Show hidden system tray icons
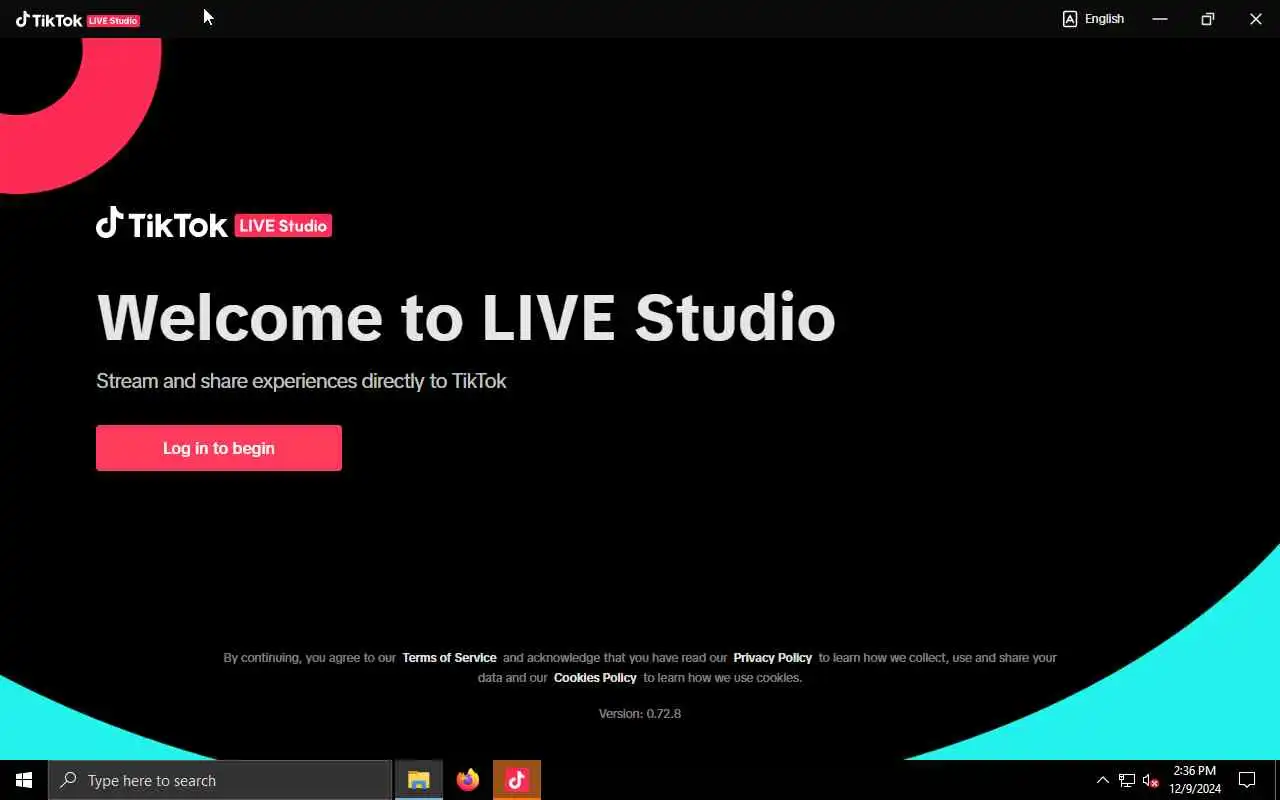Screen dimensions: 1280x800 pos(1103,780)
